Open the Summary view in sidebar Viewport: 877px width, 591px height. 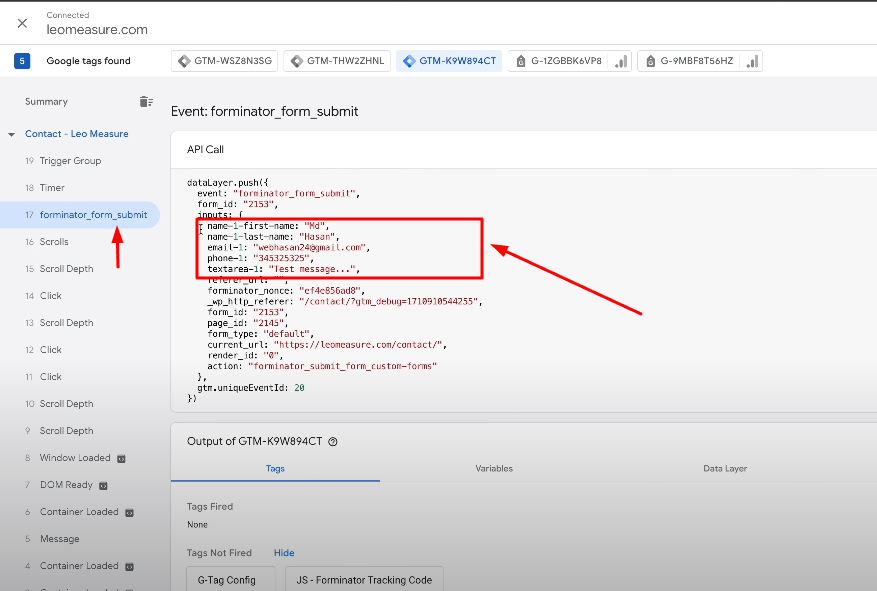[46, 102]
